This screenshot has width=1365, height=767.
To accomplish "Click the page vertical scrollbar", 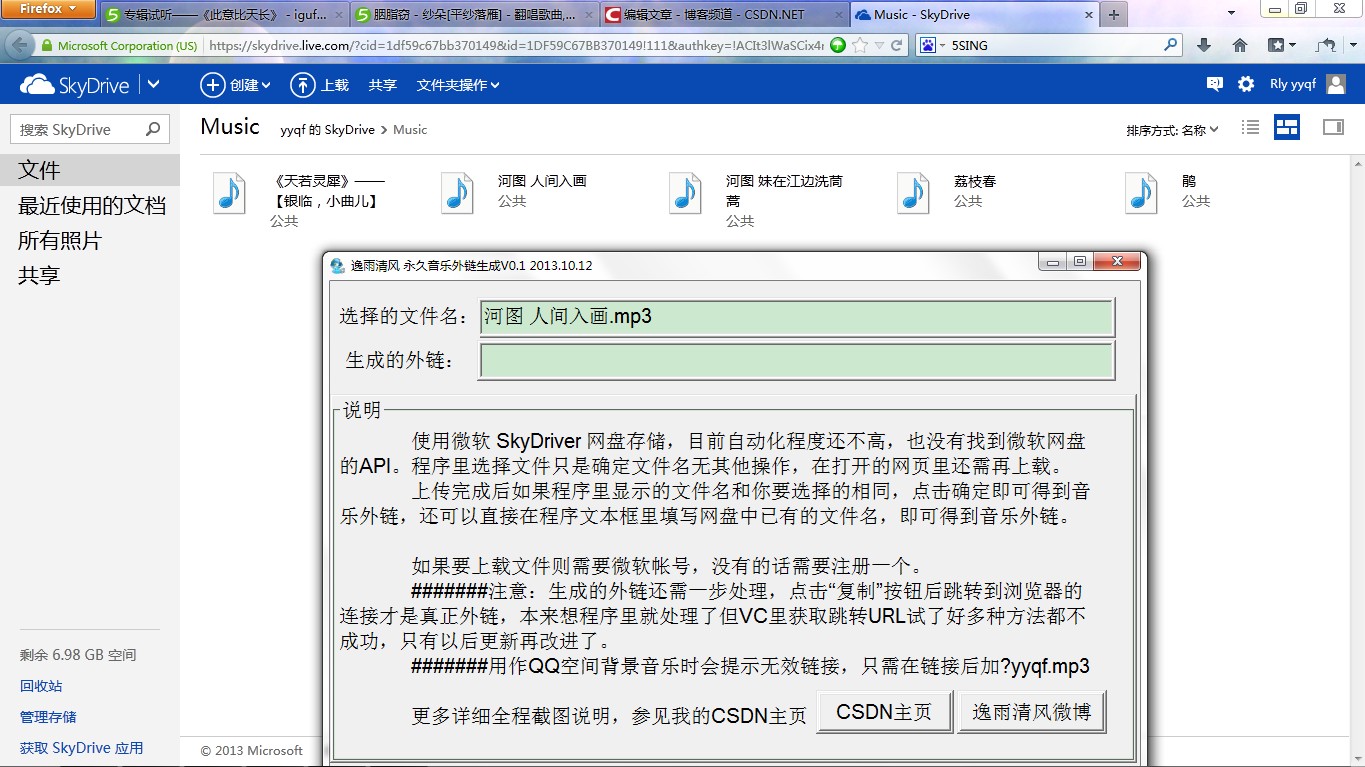I will coord(1357,461).
